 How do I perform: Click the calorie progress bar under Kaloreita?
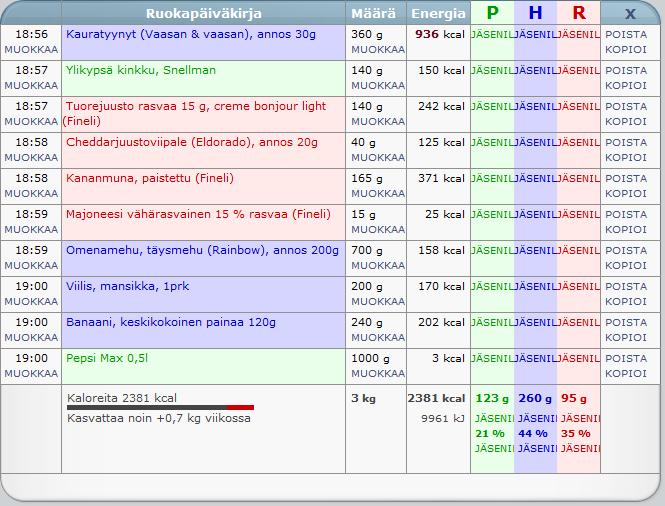(160, 407)
